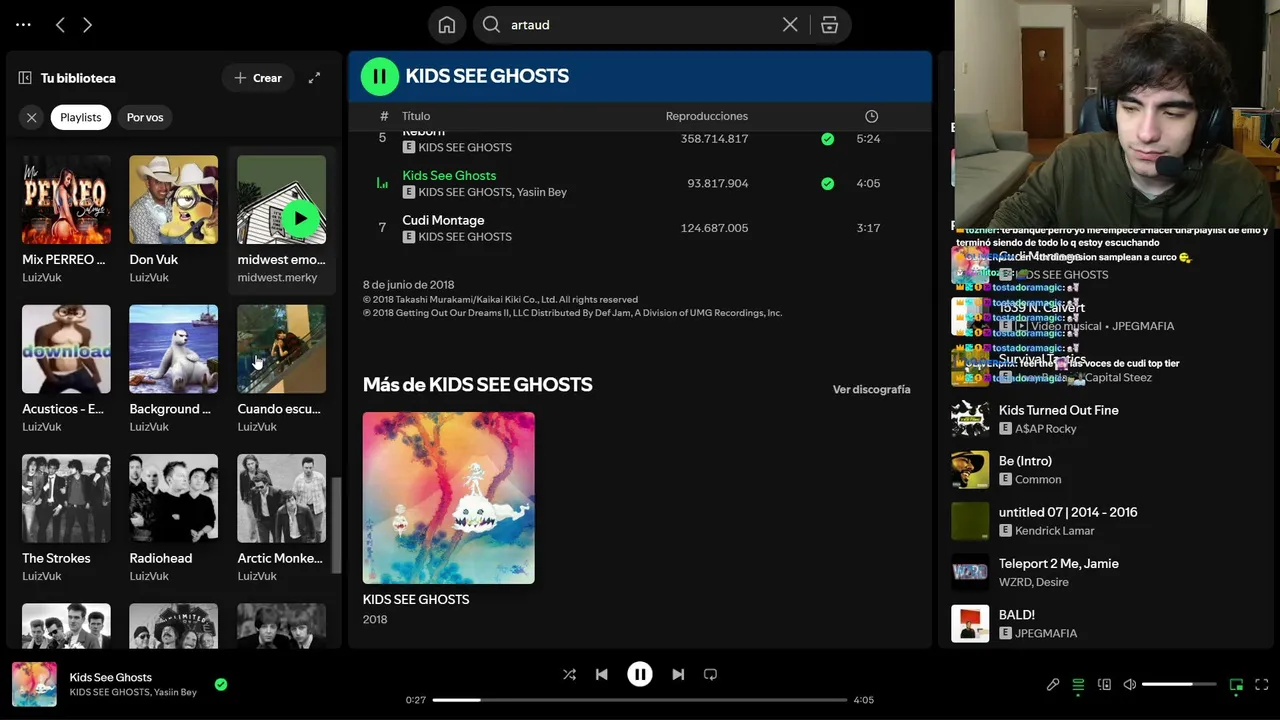Seek within the song progress bar
This screenshot has width=1280, height=720.
pos(640,700)
